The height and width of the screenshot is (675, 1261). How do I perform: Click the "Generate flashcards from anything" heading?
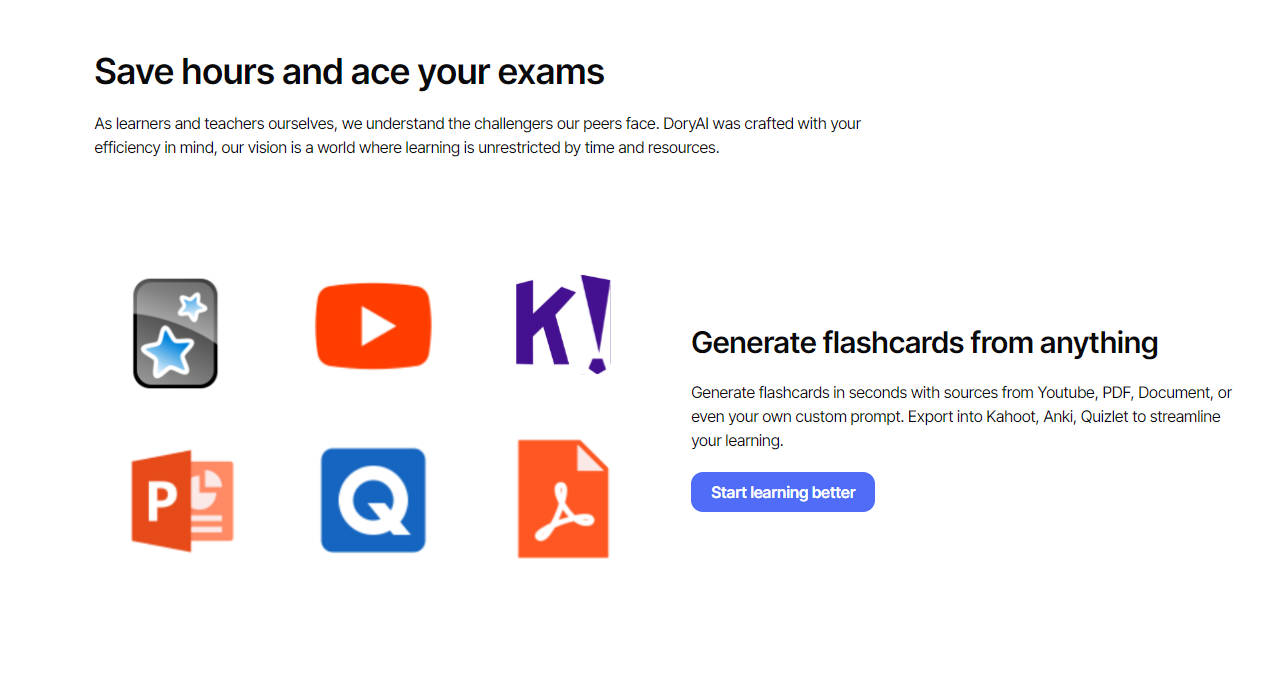tap(924, 343)
